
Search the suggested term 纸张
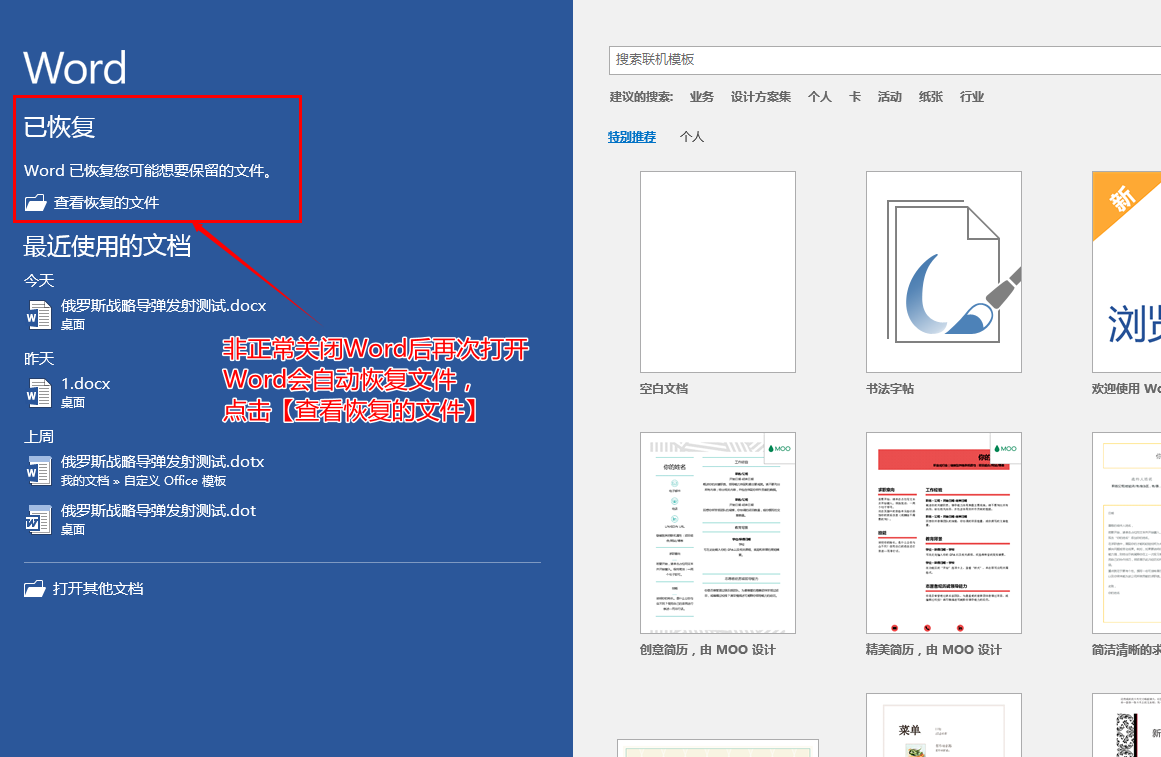(x=931, y=97)
